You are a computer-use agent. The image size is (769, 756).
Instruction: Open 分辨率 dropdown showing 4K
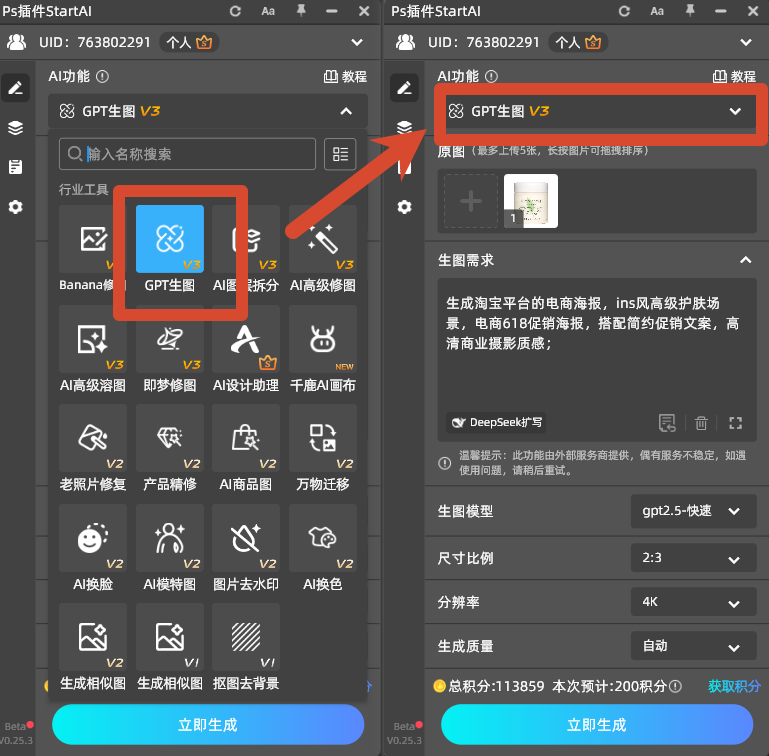pos(693,602)
